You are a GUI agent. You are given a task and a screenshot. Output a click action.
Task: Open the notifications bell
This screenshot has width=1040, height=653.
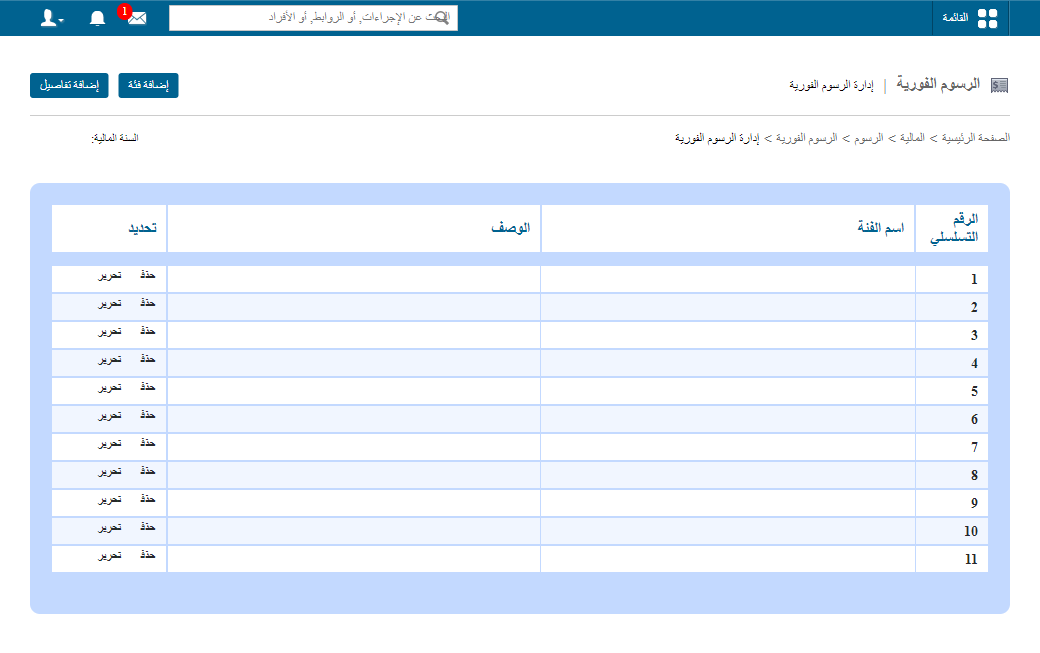98,18
